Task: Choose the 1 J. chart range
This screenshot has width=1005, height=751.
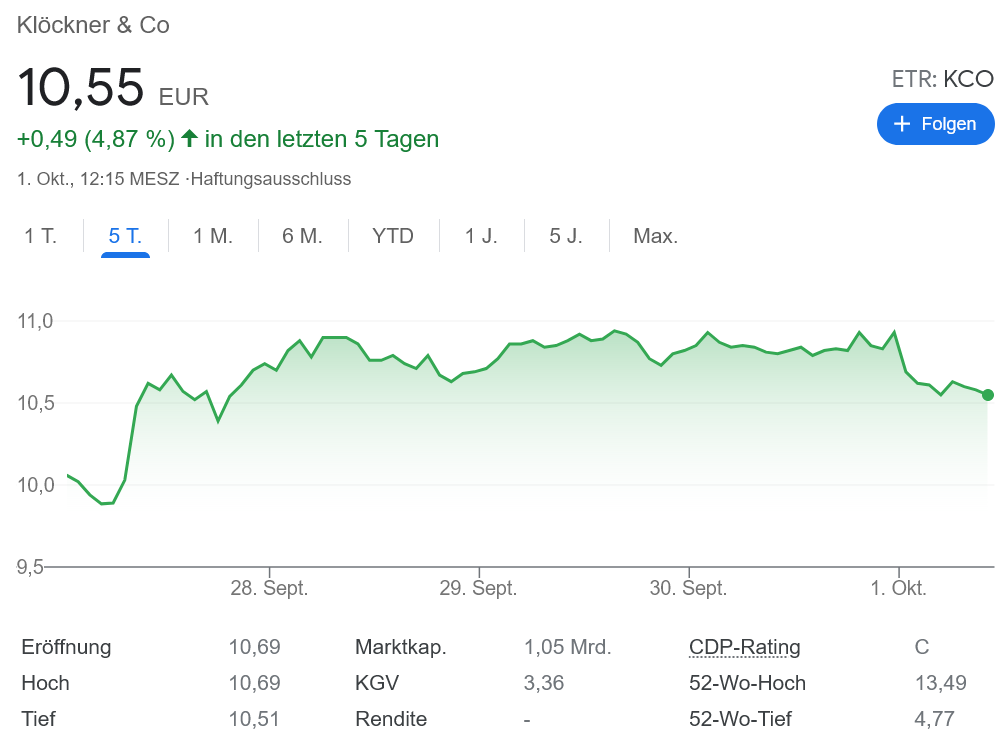Action: click(481, 237)
